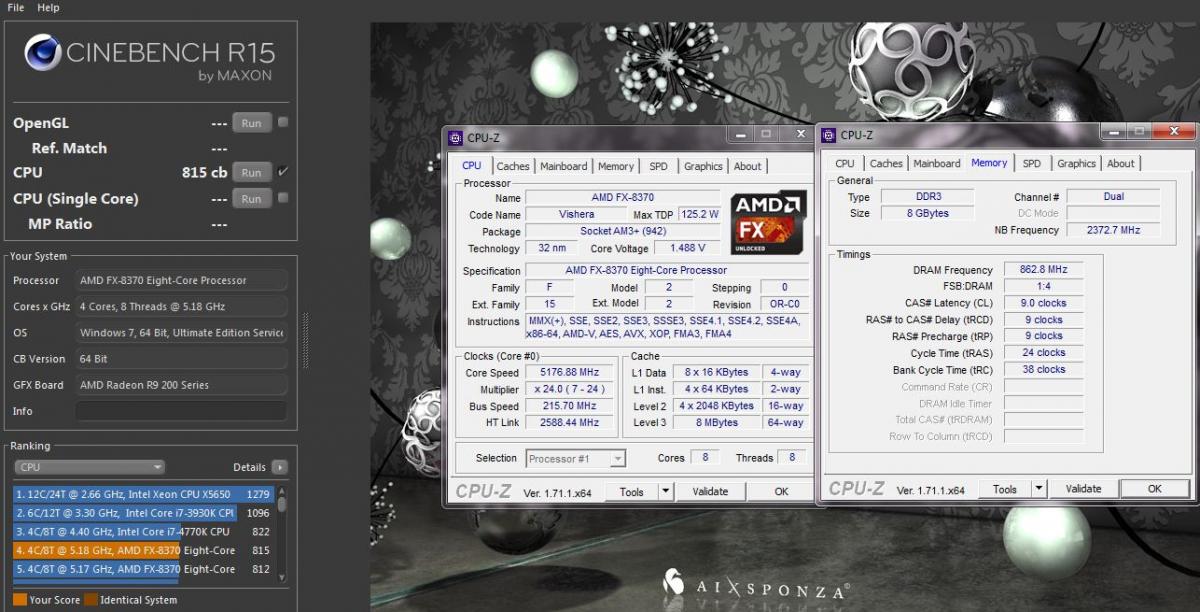This screenshot has height=612, width=1200.
Task: Switch to Mainboard tab in left CPU-Z
Action: [x=564, y=166]
